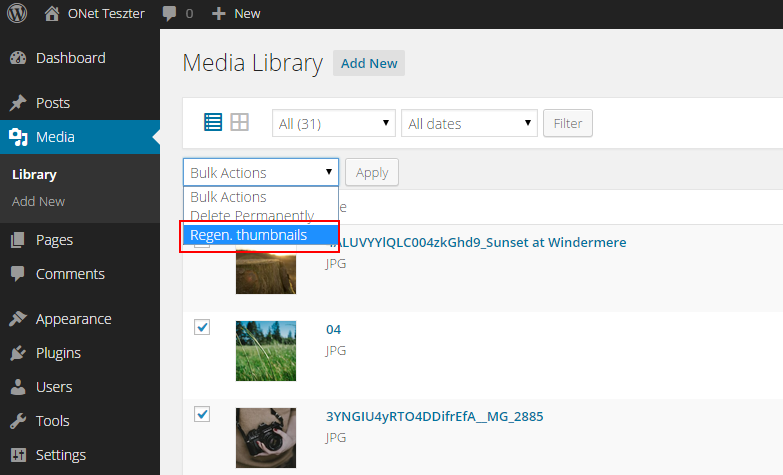Collapse the Bulk Actions dropdown
The height and width of the screenshot is (475, 783).
(x=260, y=172)
